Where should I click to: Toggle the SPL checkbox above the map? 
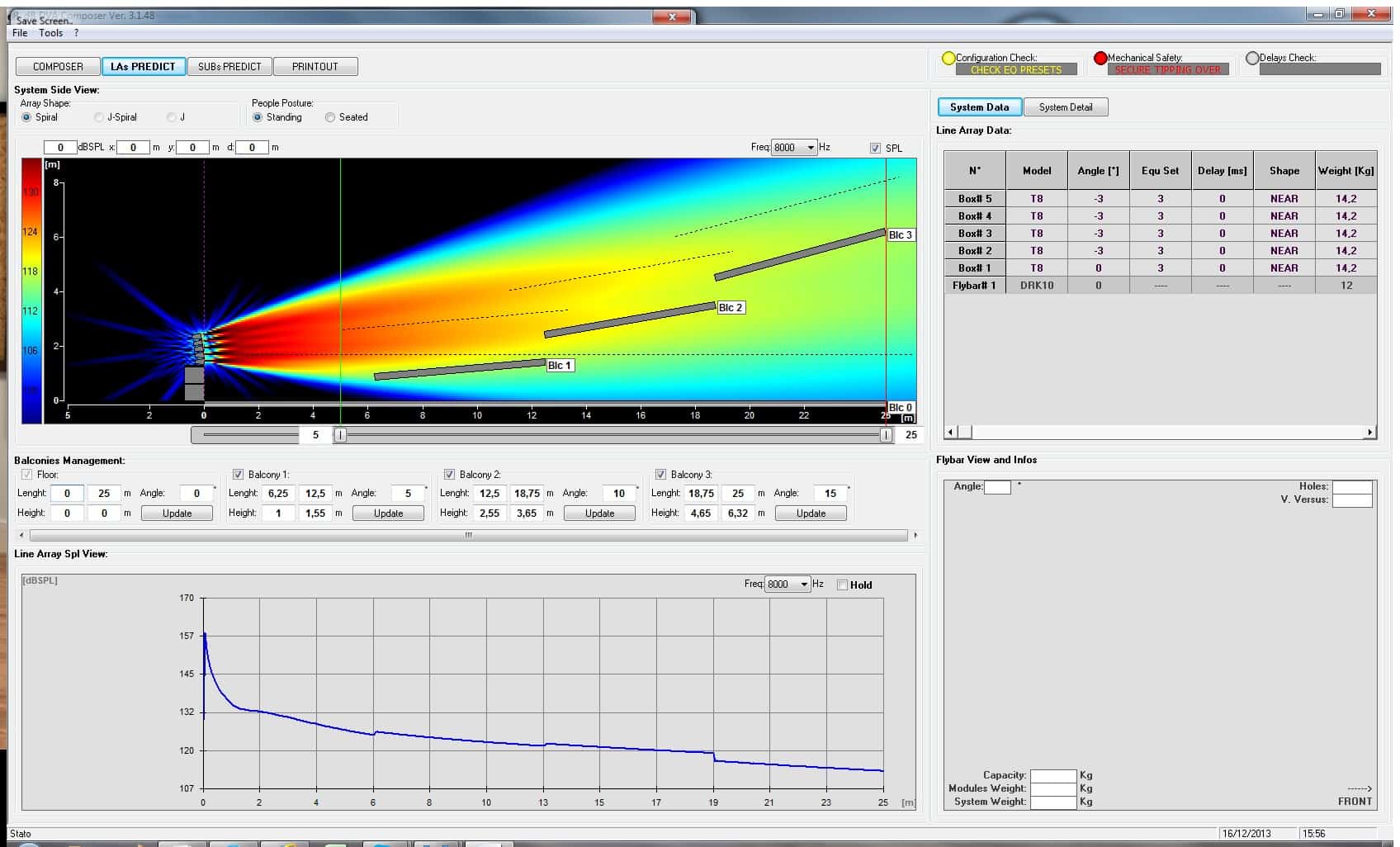[875, 148]
